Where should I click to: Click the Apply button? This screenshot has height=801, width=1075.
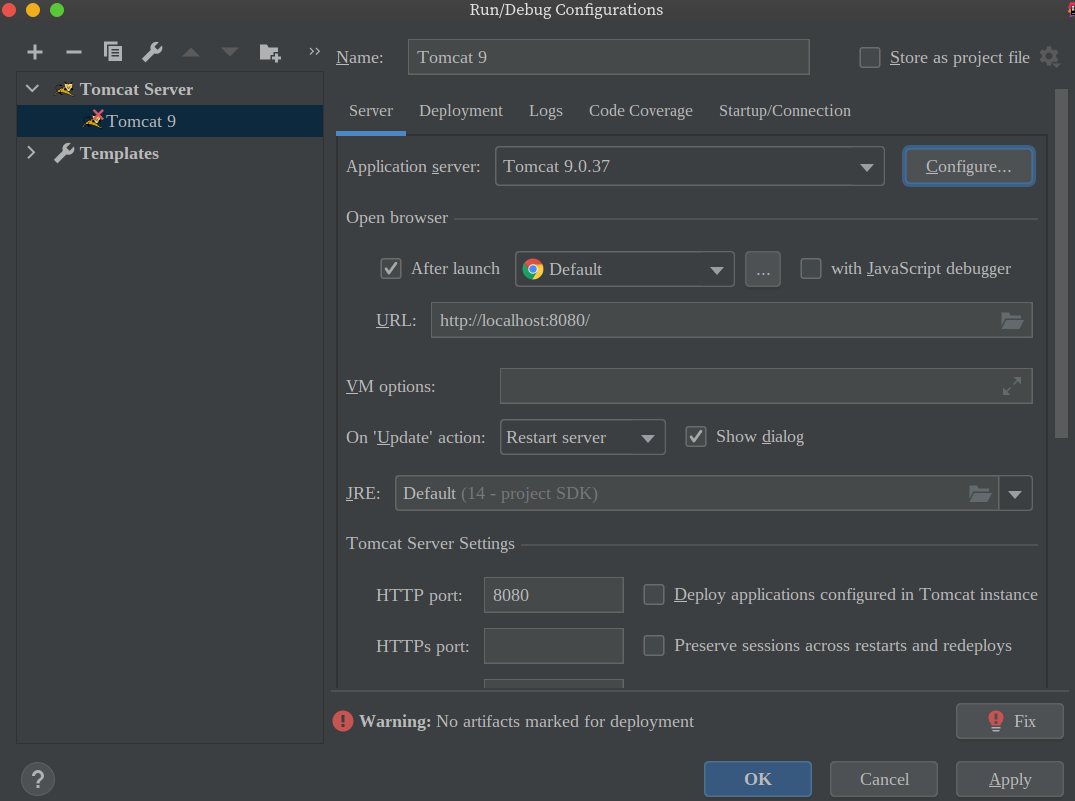click(x=1010, y=779)
